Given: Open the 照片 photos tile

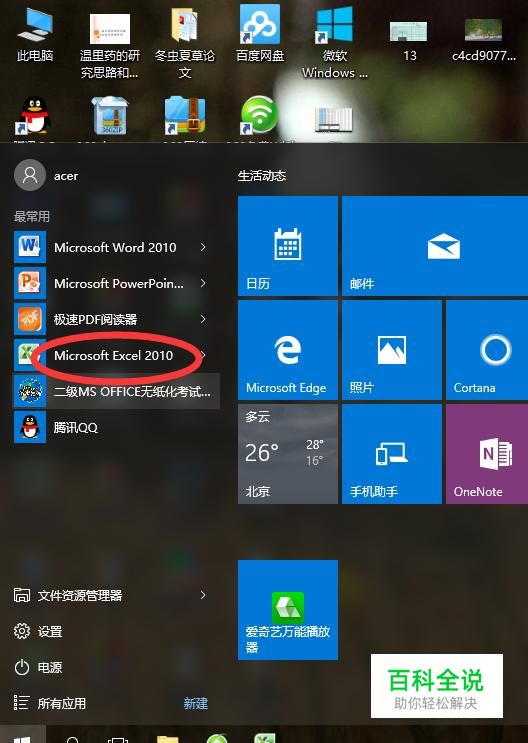Looking at the screenshot, I should (391, 350).
